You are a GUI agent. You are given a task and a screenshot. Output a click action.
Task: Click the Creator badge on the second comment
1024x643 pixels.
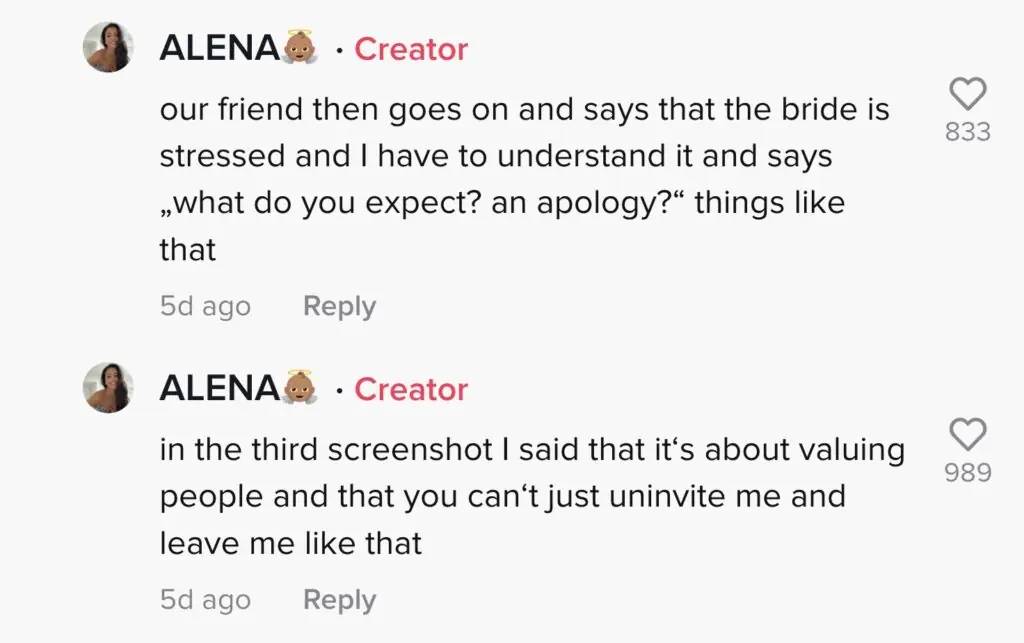point(411,389)
